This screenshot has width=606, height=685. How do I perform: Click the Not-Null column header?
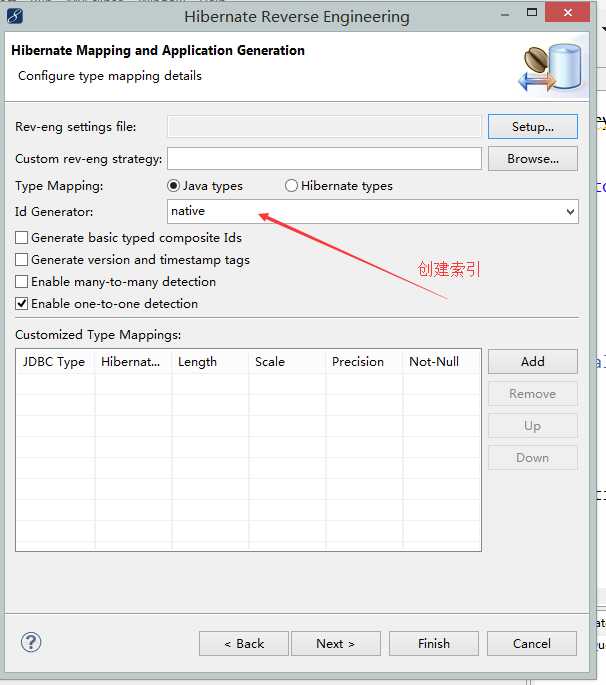[x=441, y=362]
